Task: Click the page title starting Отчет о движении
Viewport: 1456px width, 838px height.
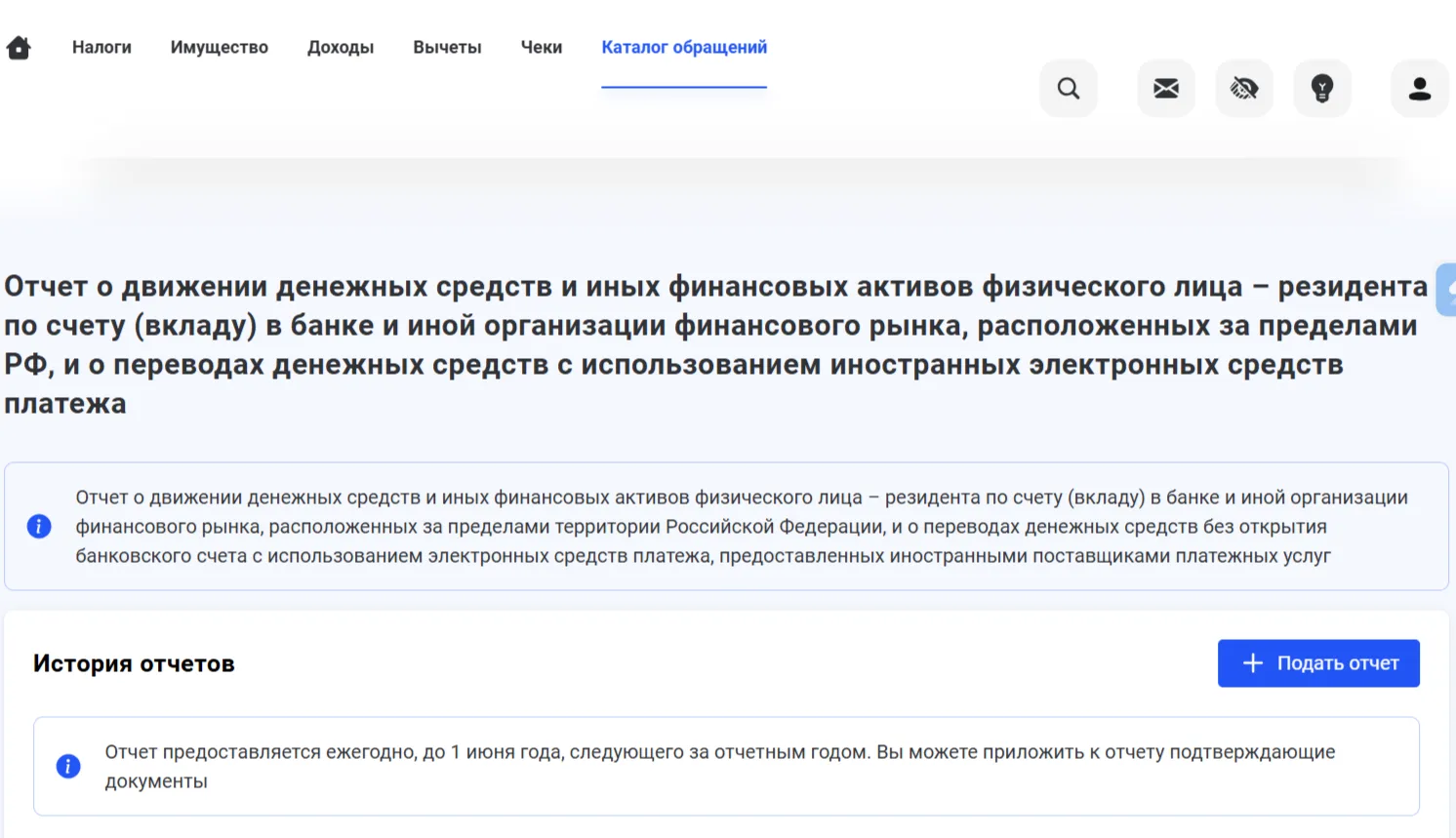Action: pyautogui.click(x=716, y=344)
